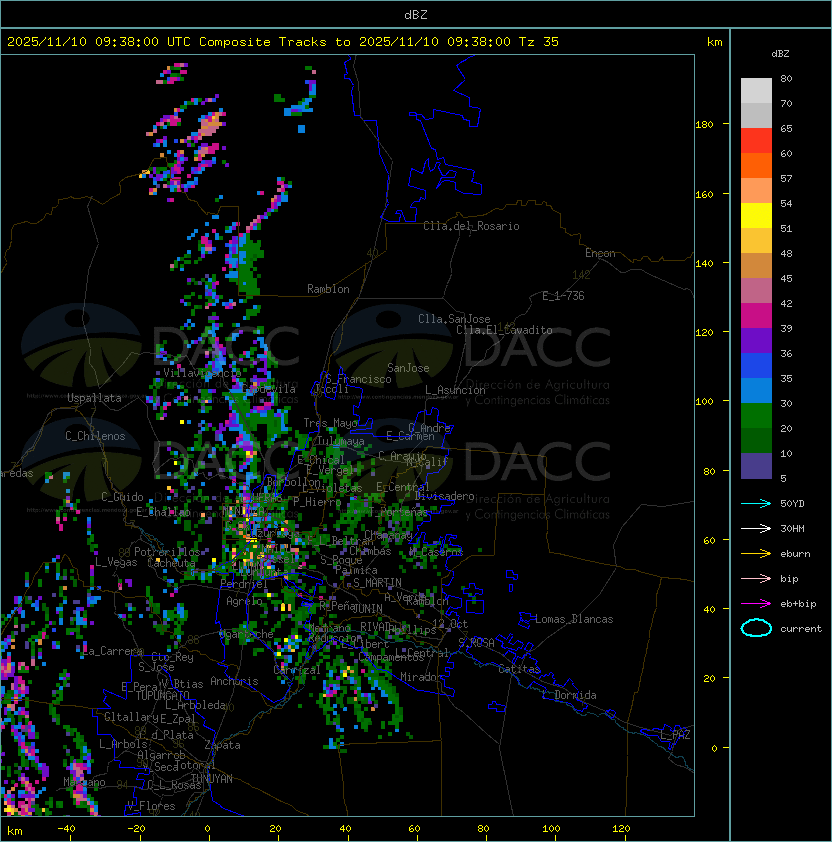Image resolution: width=832 pixels, height=842 pixels.
Task: Click the magenta arrow beside eb+bip
Action: [756, 604]
